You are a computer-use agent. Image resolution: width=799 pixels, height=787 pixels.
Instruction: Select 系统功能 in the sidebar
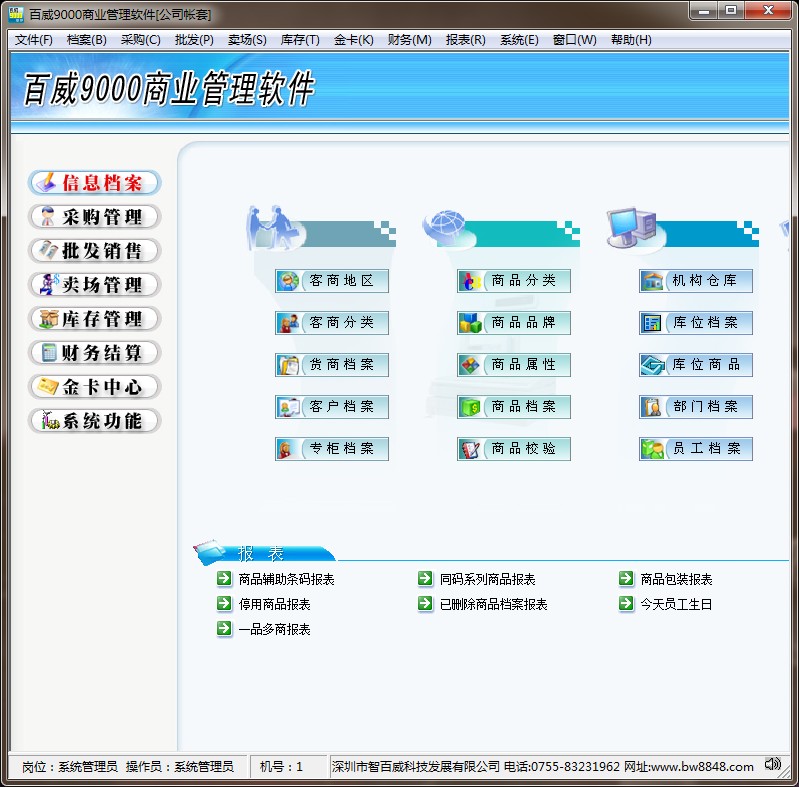pos(95,421)
